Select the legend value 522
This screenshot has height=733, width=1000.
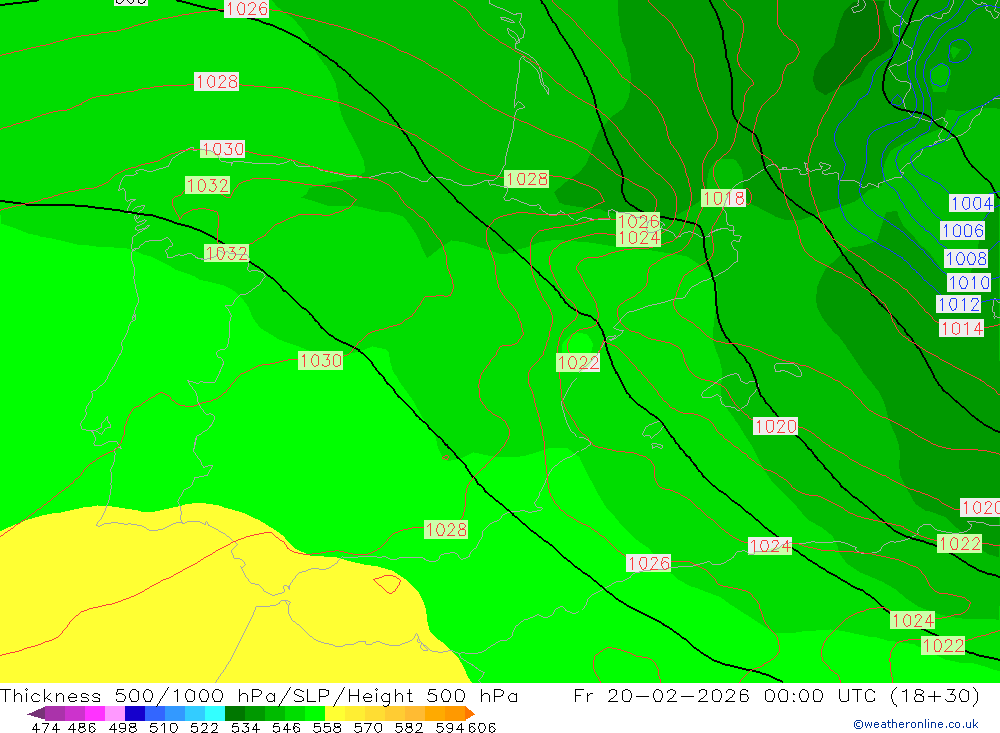[205, 727]
